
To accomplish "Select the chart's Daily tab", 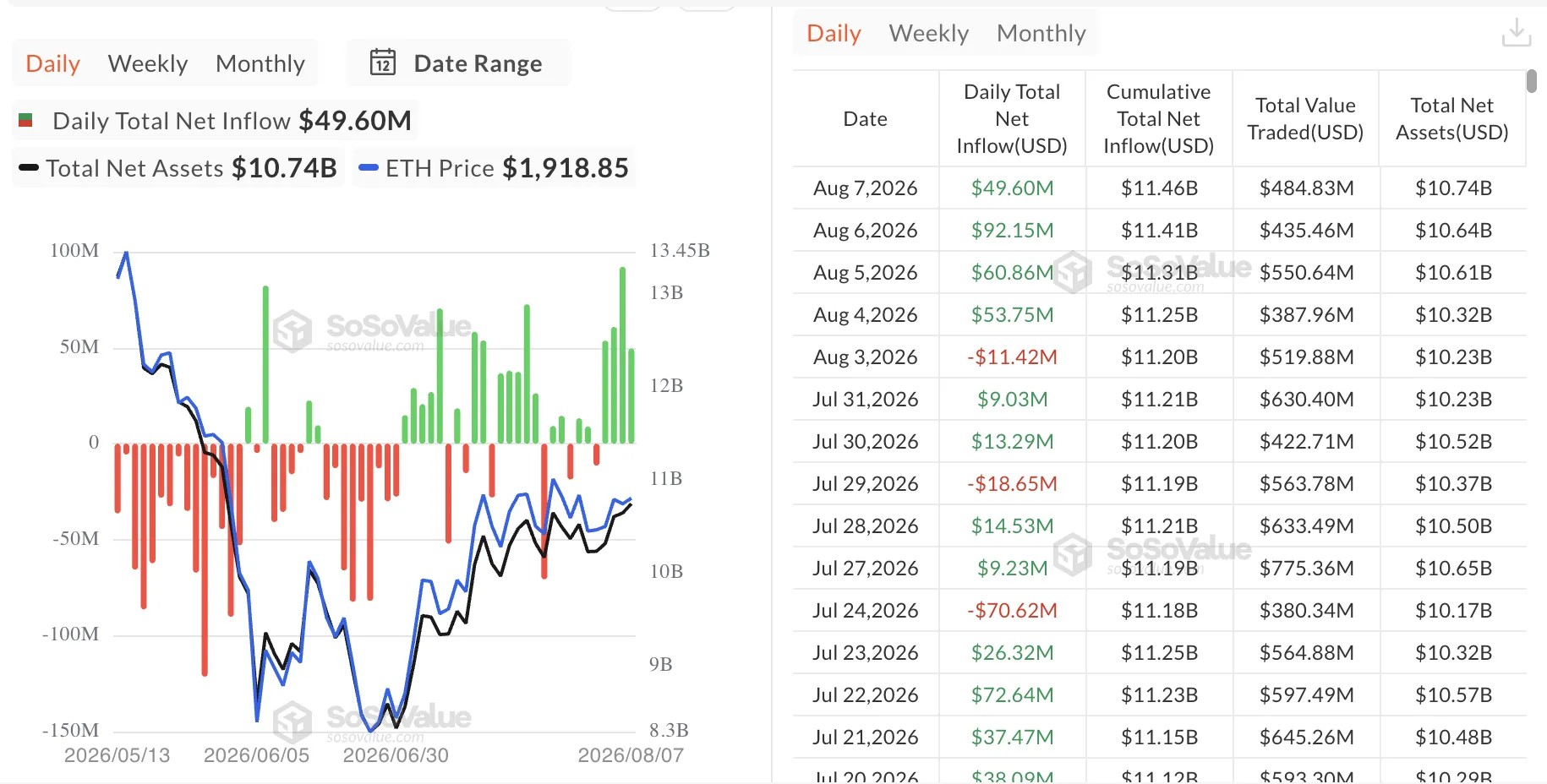I will [x=53, y=63].
